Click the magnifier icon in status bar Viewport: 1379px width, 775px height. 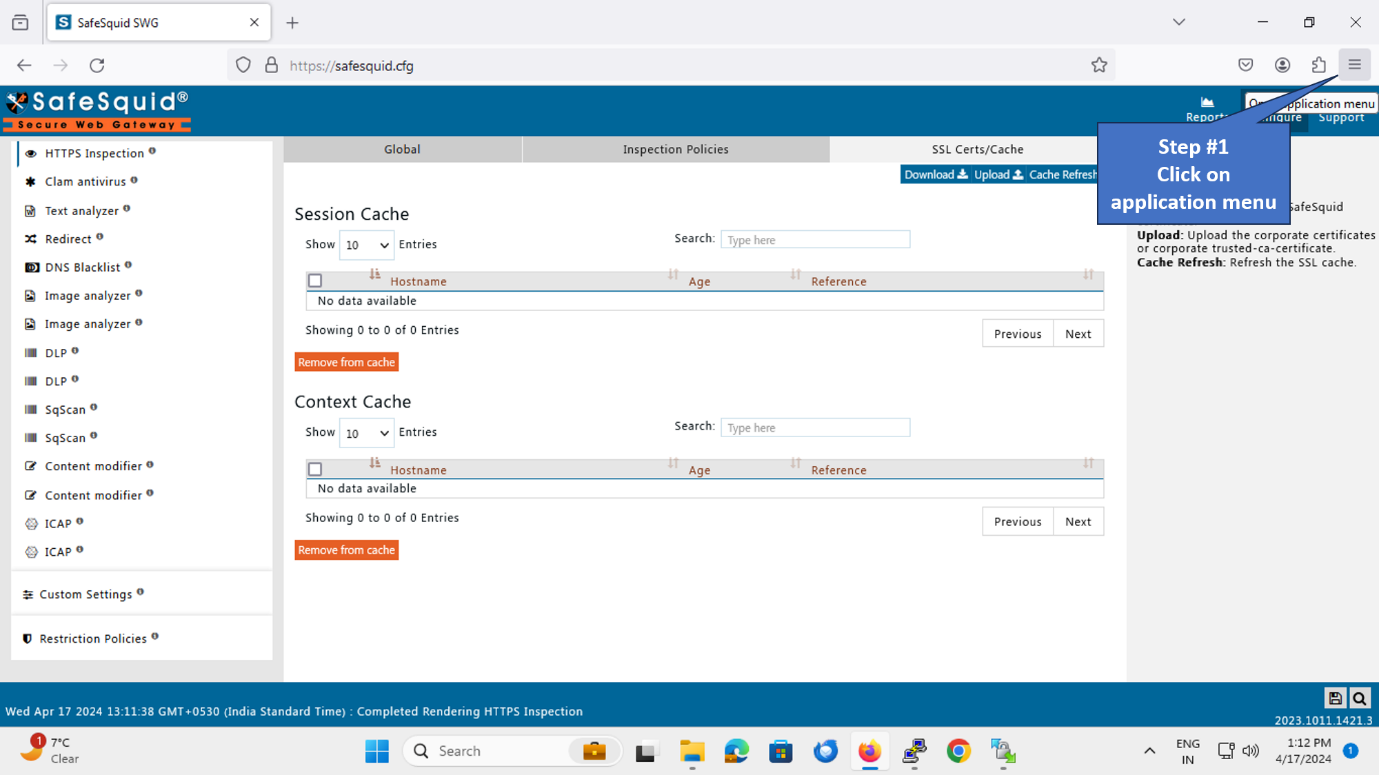pyautogui.click(x=1359, y=699)
